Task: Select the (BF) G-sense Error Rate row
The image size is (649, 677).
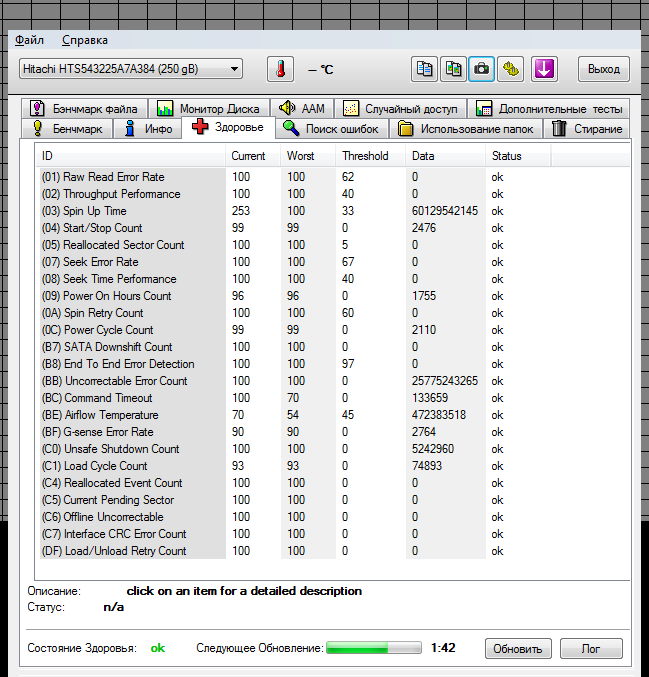Action: [294, 432]
